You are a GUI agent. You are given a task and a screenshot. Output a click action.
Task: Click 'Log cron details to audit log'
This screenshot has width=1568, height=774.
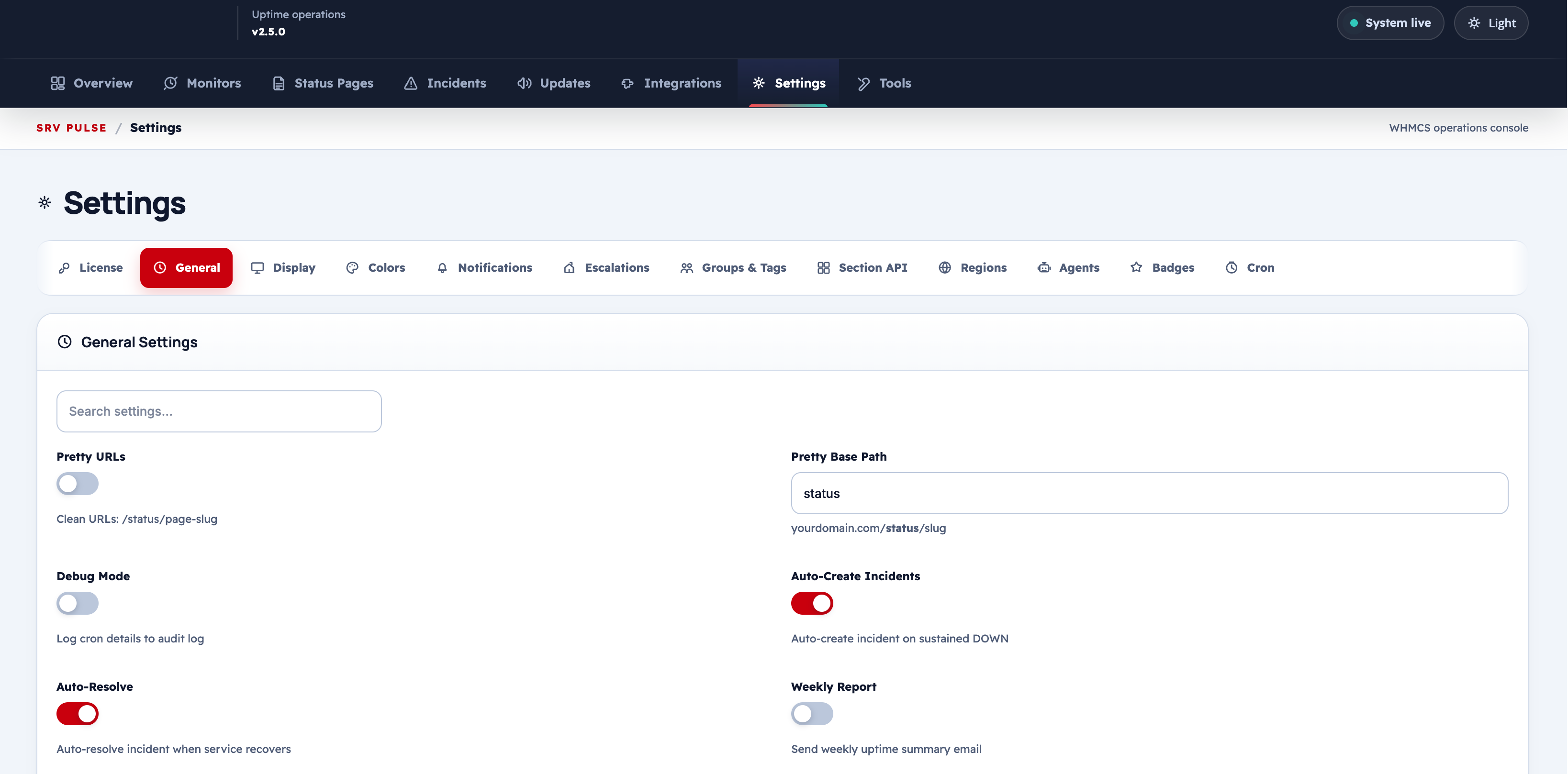point(130,638)
